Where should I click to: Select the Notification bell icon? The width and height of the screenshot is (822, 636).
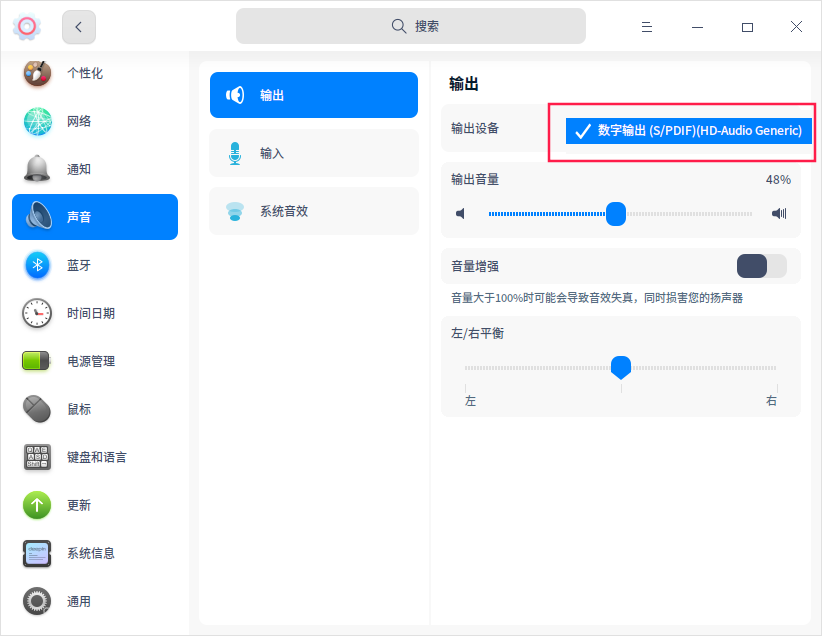(x=37, y=169)
